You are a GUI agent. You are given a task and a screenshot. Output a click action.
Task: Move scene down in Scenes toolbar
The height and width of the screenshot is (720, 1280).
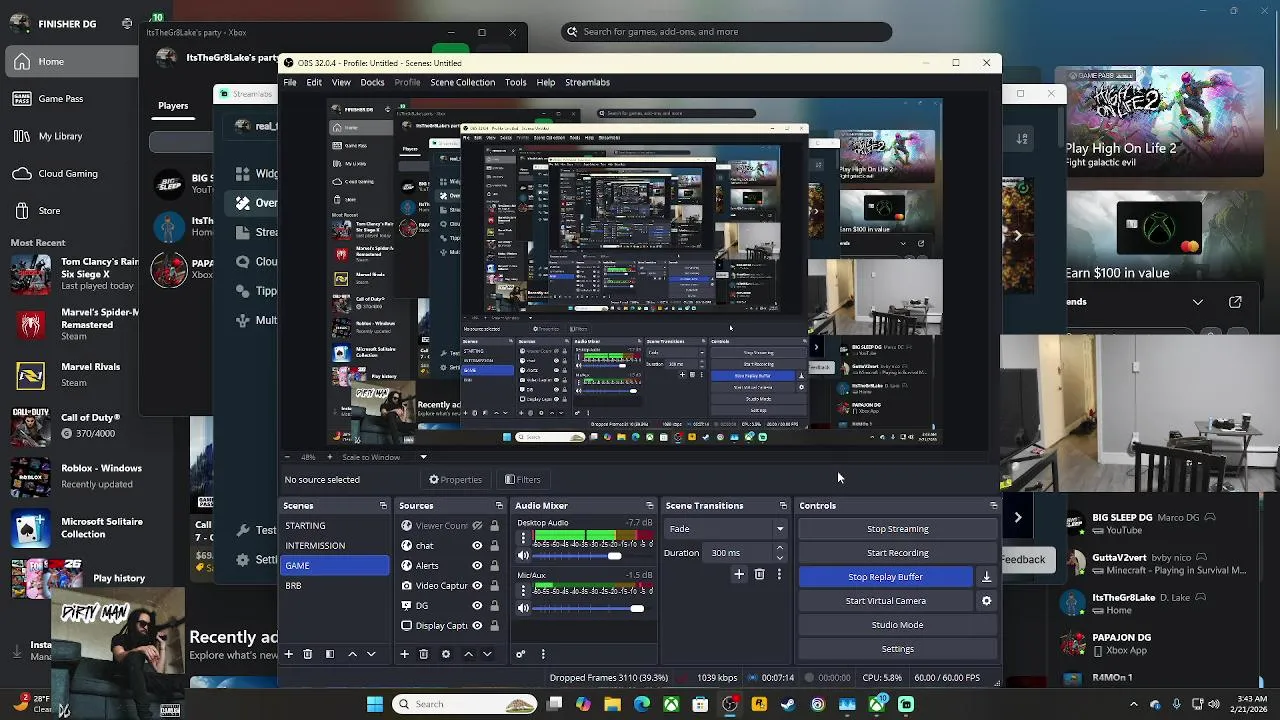(x=371, y=654)
